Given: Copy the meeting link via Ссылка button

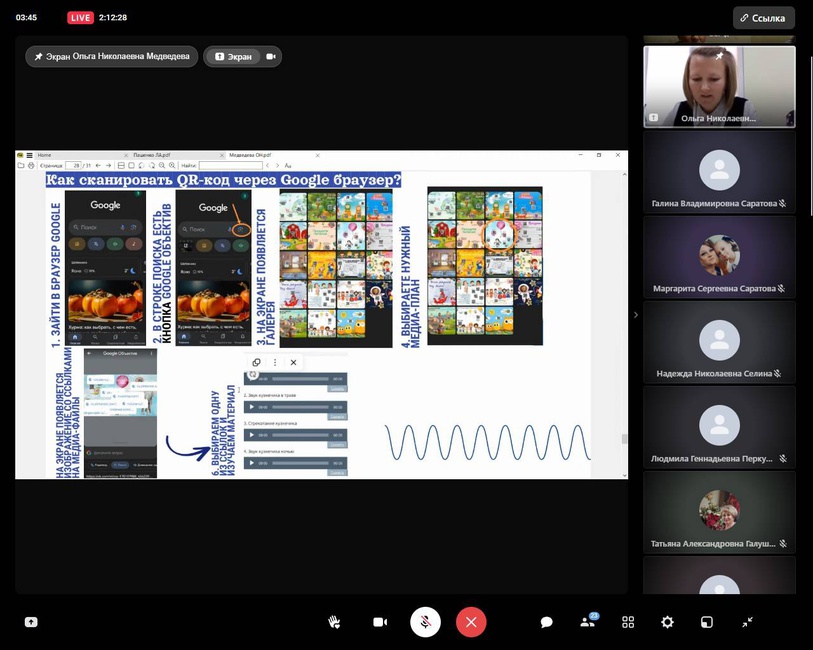Looking at the screenshot, I should (763, 18).
